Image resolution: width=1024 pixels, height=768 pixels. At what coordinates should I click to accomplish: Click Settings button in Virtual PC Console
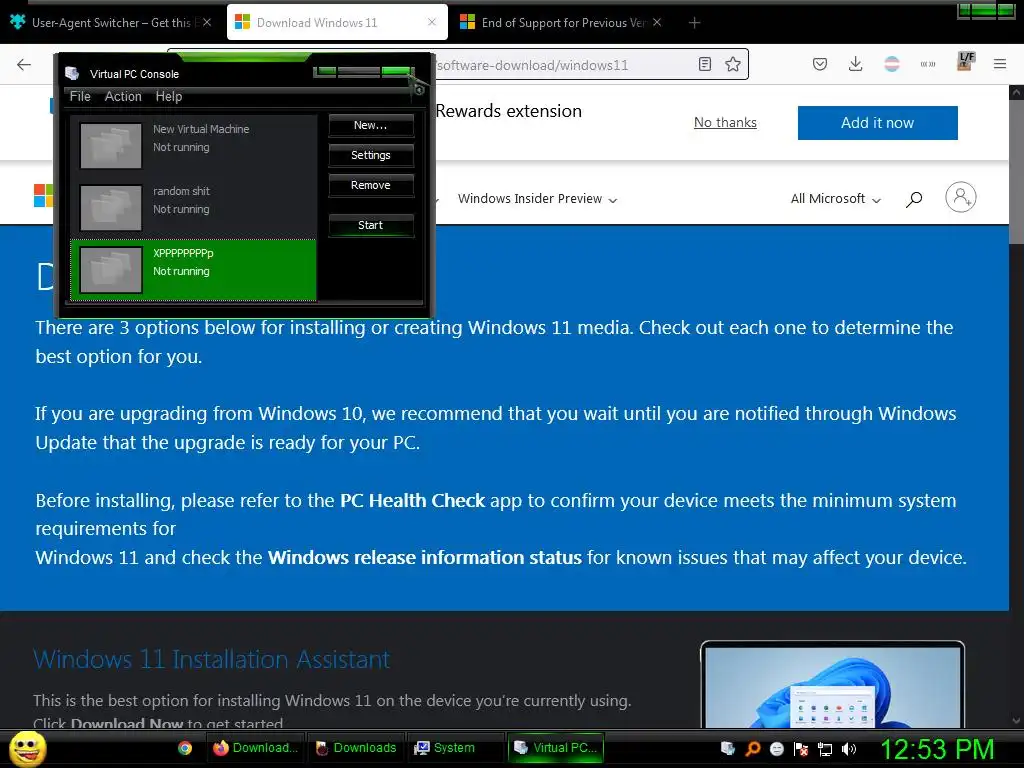pos(370,155)
